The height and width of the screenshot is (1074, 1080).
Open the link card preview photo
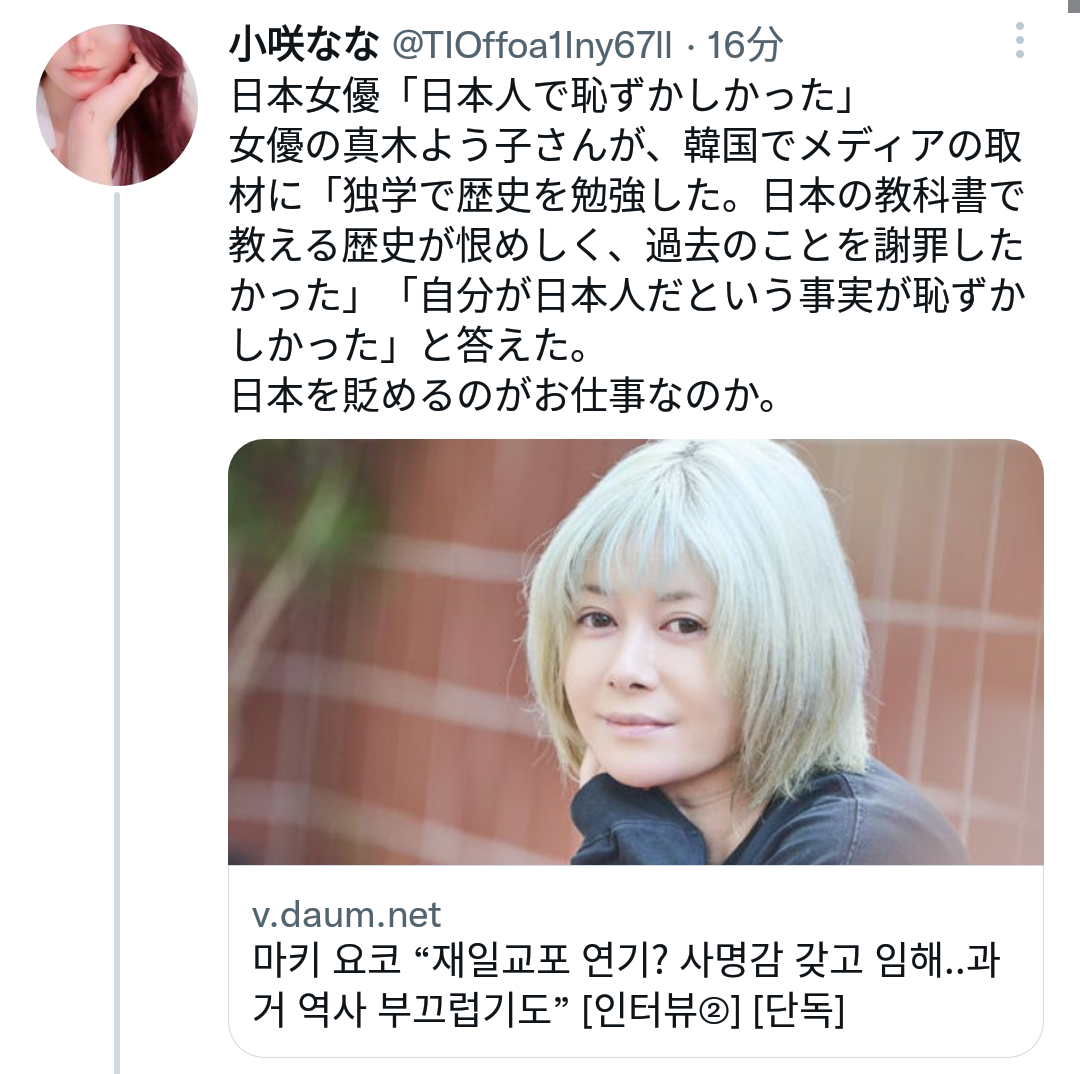point(636,652)
